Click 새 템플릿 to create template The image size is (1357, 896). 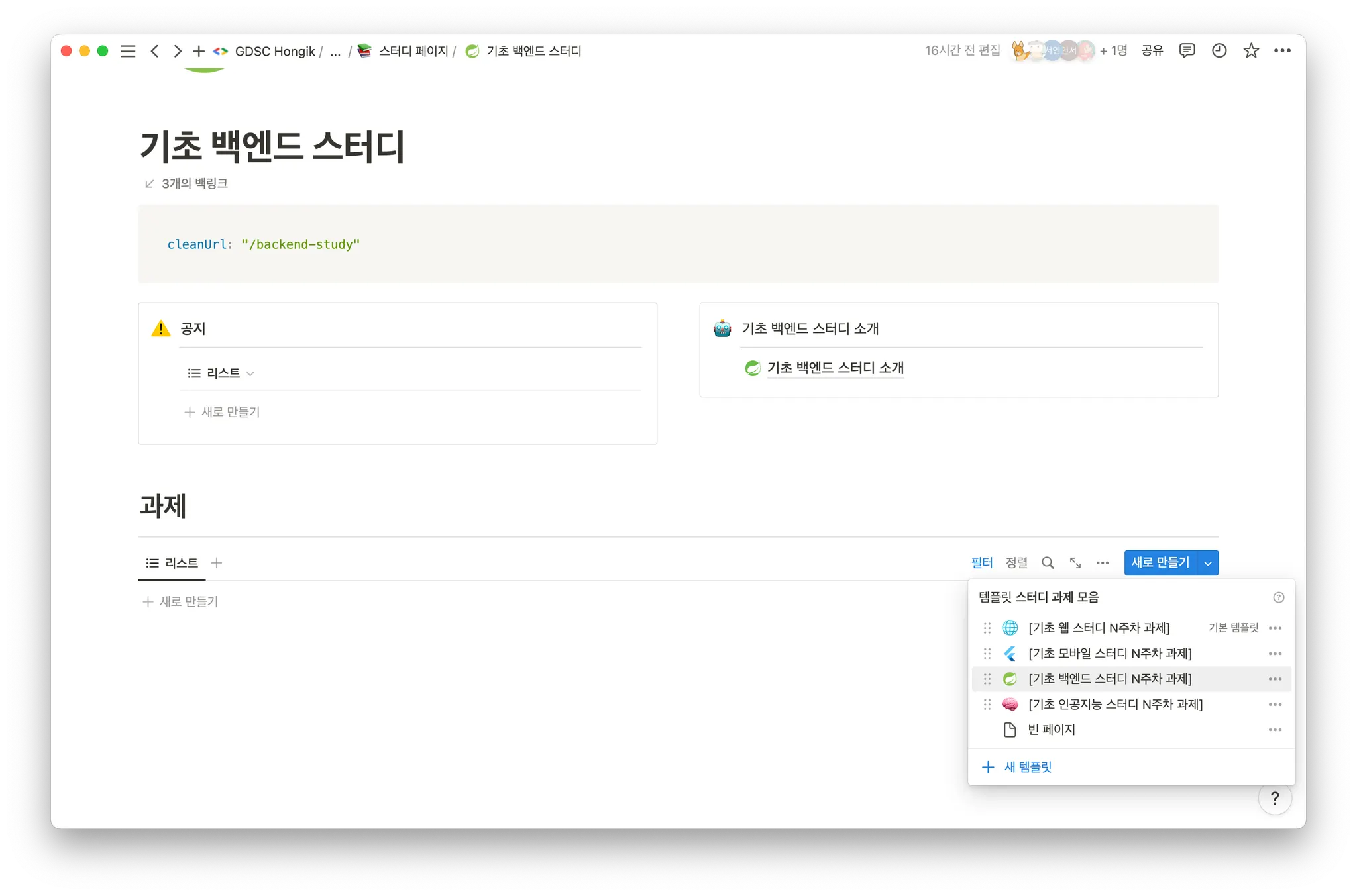pyautogui.click(x=1027, y=767)
